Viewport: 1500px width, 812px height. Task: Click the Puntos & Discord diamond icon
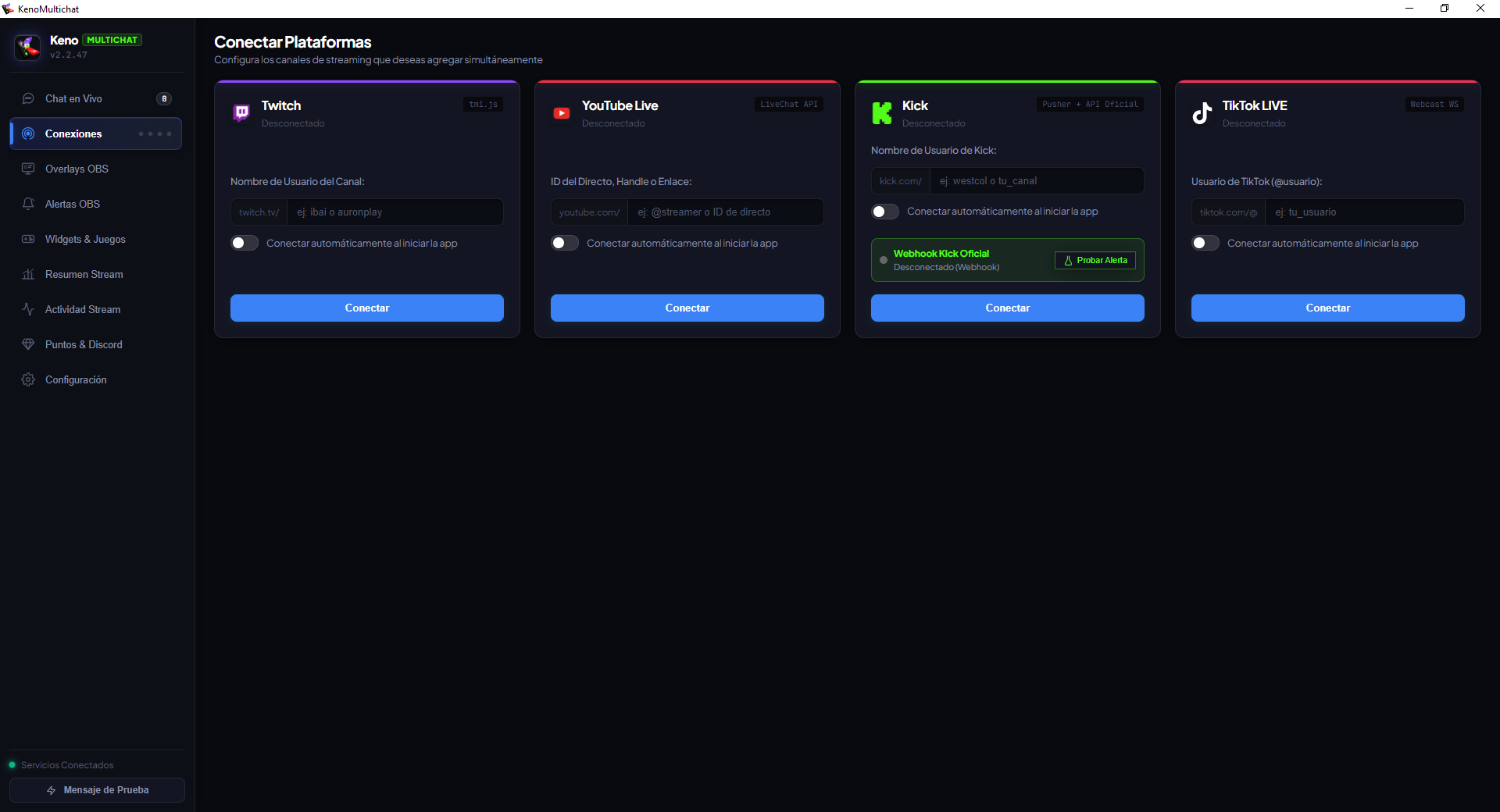[28, 344]
